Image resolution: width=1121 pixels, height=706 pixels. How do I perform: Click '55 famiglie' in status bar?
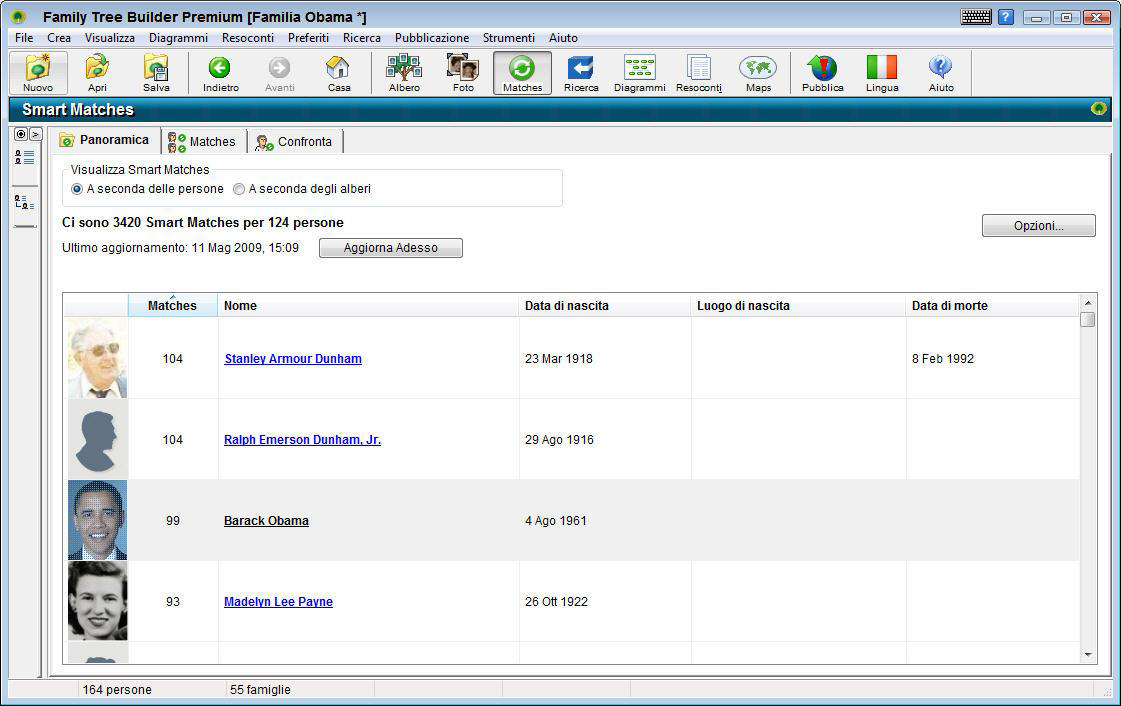(x=260, y=690)
